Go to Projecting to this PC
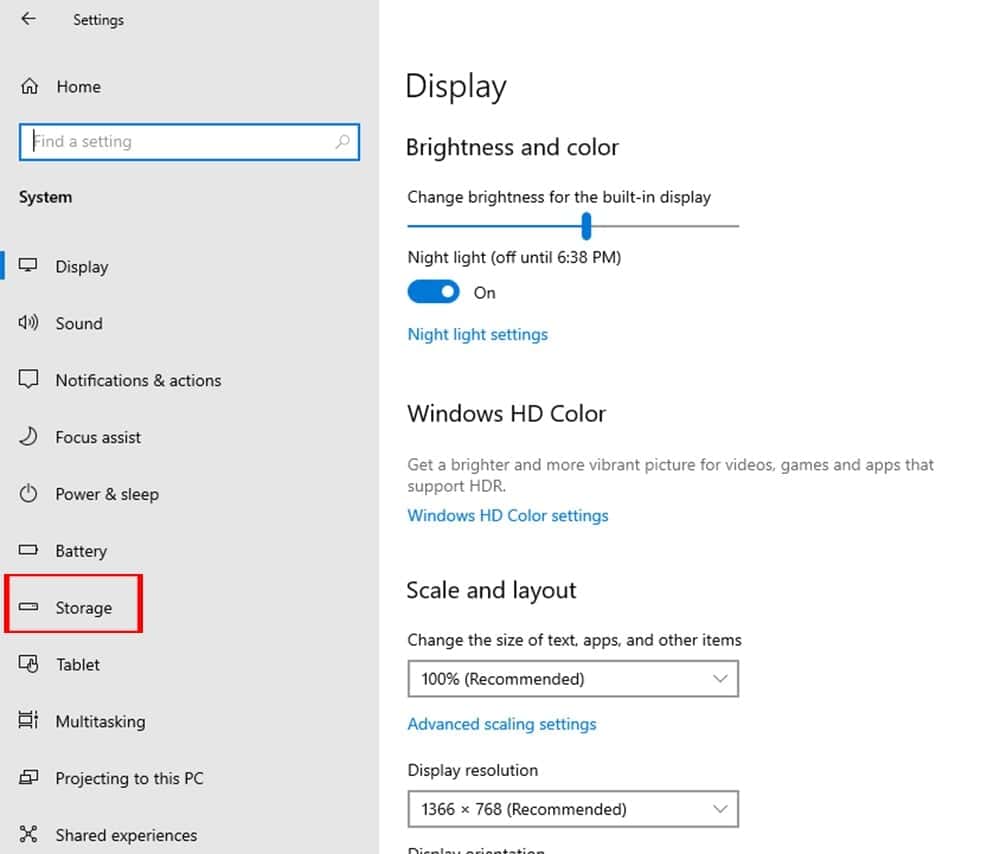Screen dimensions: 1000x854 pyautogui.click(x=129, y=778)
